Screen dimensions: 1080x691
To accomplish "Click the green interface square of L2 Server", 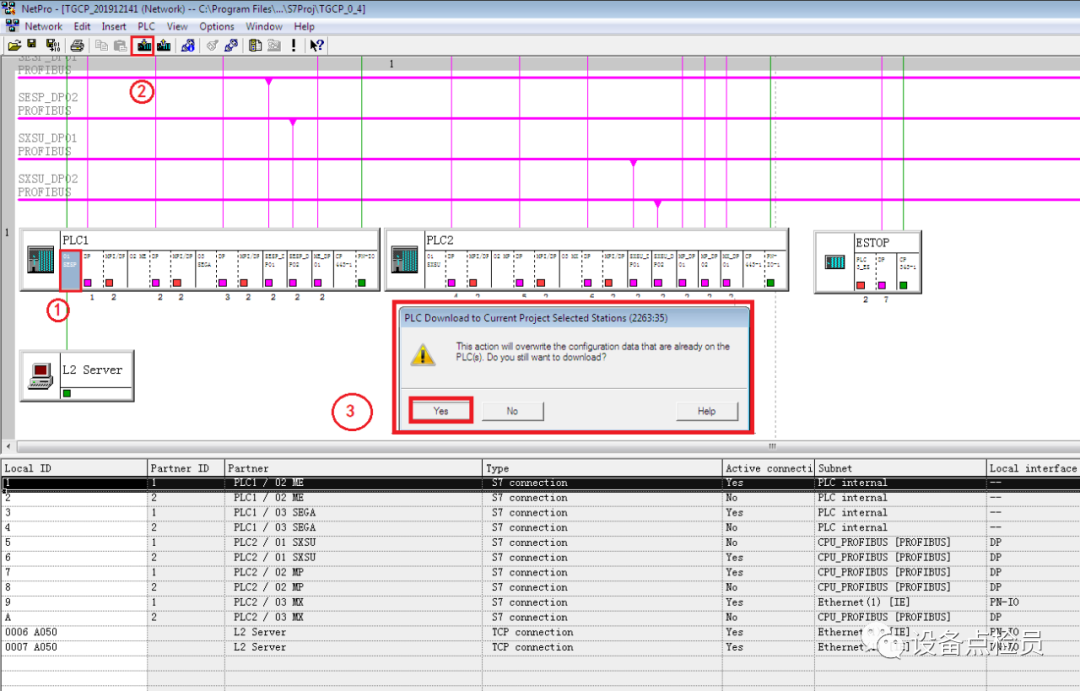I will [x=67, y=393].
